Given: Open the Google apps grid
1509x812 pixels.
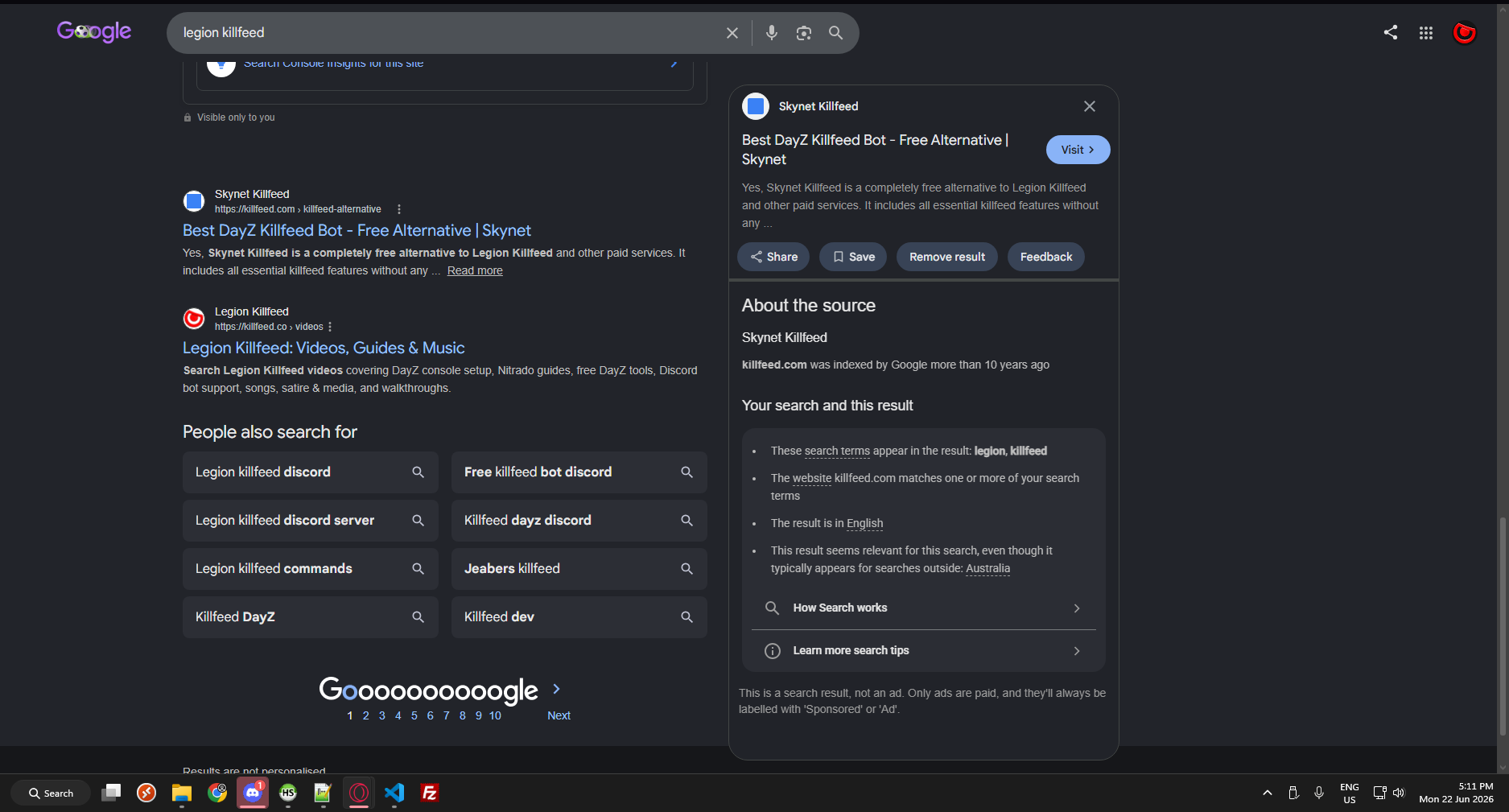Looking at the screenshot, I should click(x=1426, y=33).
